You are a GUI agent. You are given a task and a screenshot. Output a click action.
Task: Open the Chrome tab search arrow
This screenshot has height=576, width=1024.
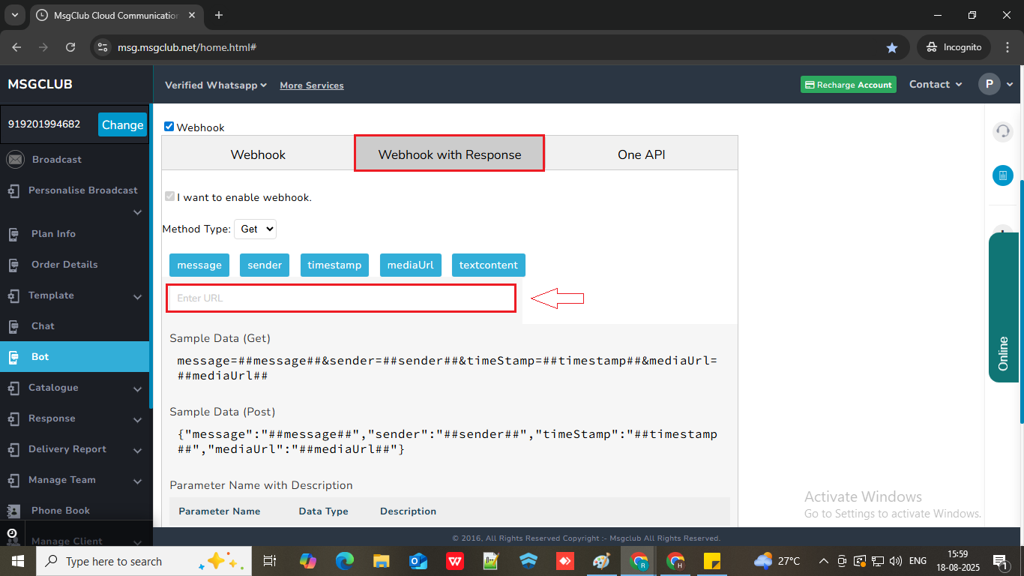tap(14, 15)
